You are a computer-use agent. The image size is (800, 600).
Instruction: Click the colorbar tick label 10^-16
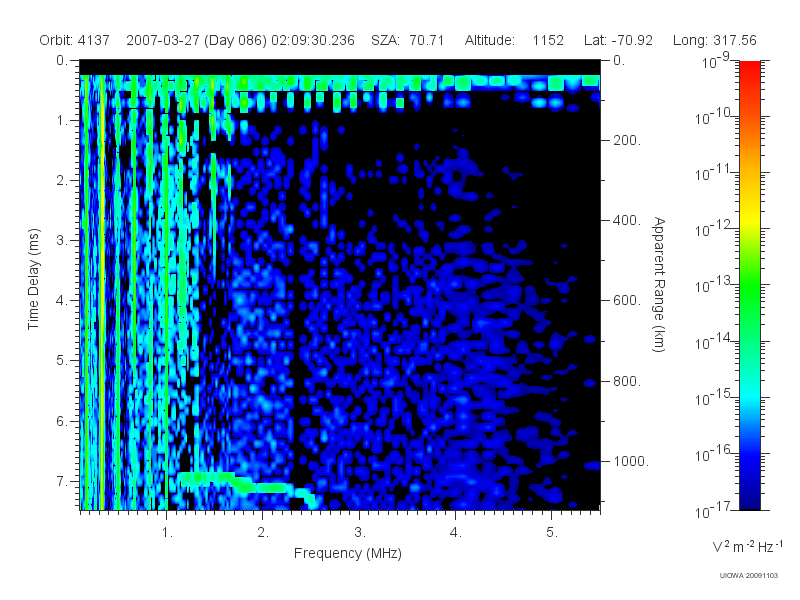pyautogui.click(x=715, y=453)
